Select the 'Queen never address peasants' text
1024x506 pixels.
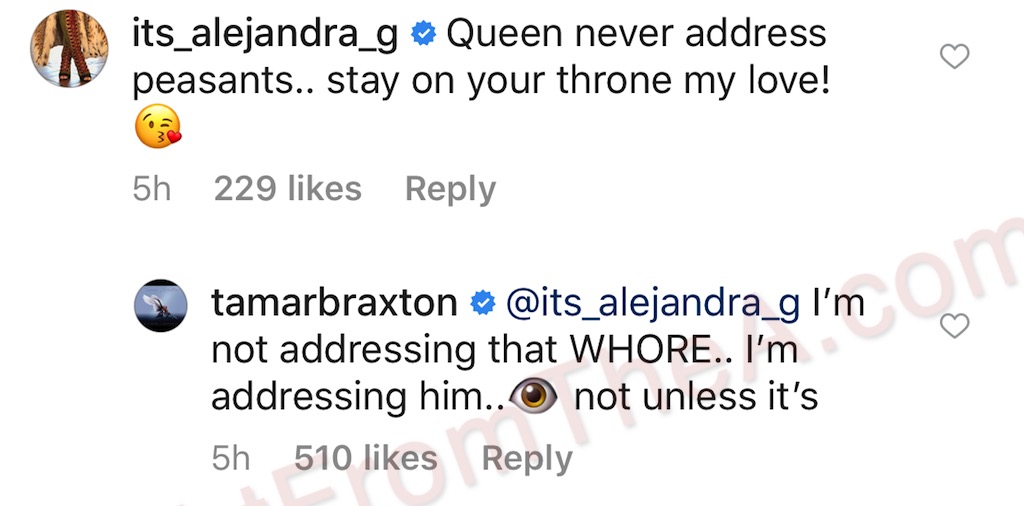click(x=636, y=35)
